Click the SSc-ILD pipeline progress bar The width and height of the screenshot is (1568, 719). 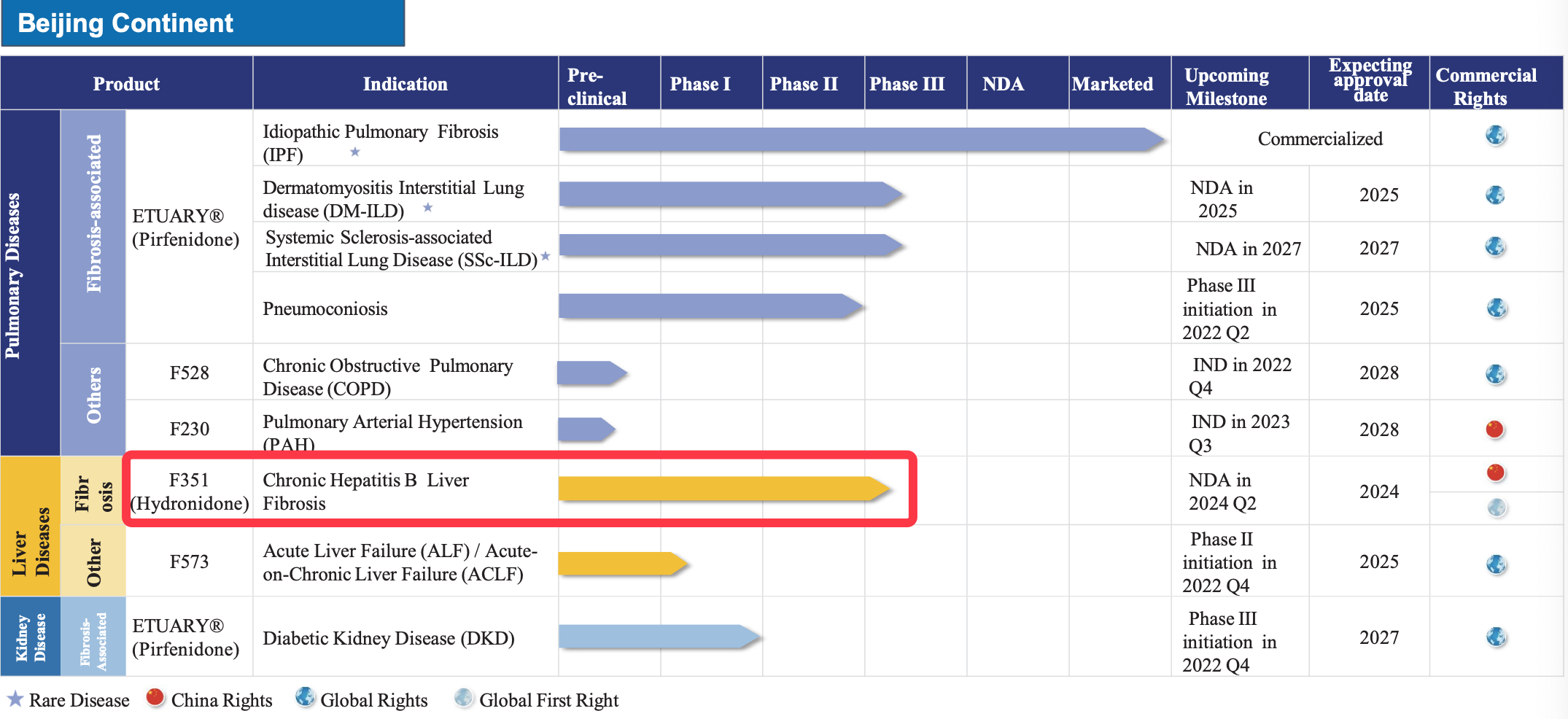coord(731,245)
